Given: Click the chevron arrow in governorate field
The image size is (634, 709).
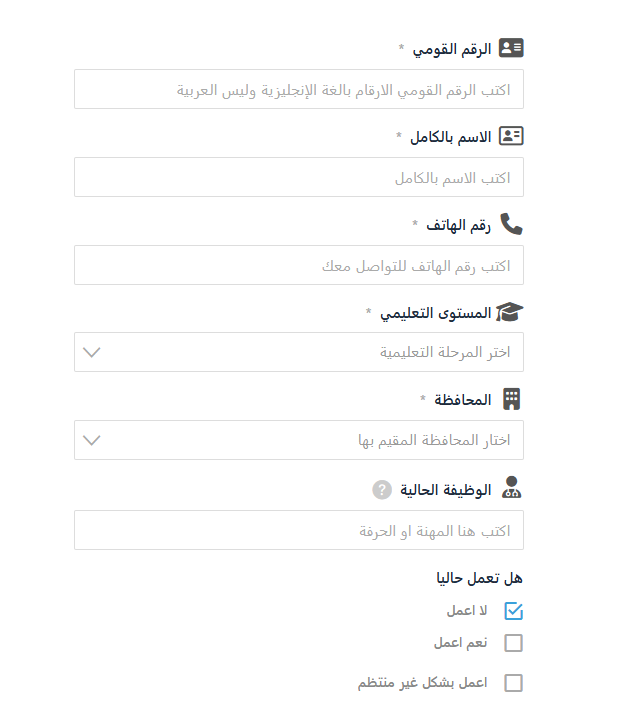Looking at the screenshot, I should coord(92,440).
